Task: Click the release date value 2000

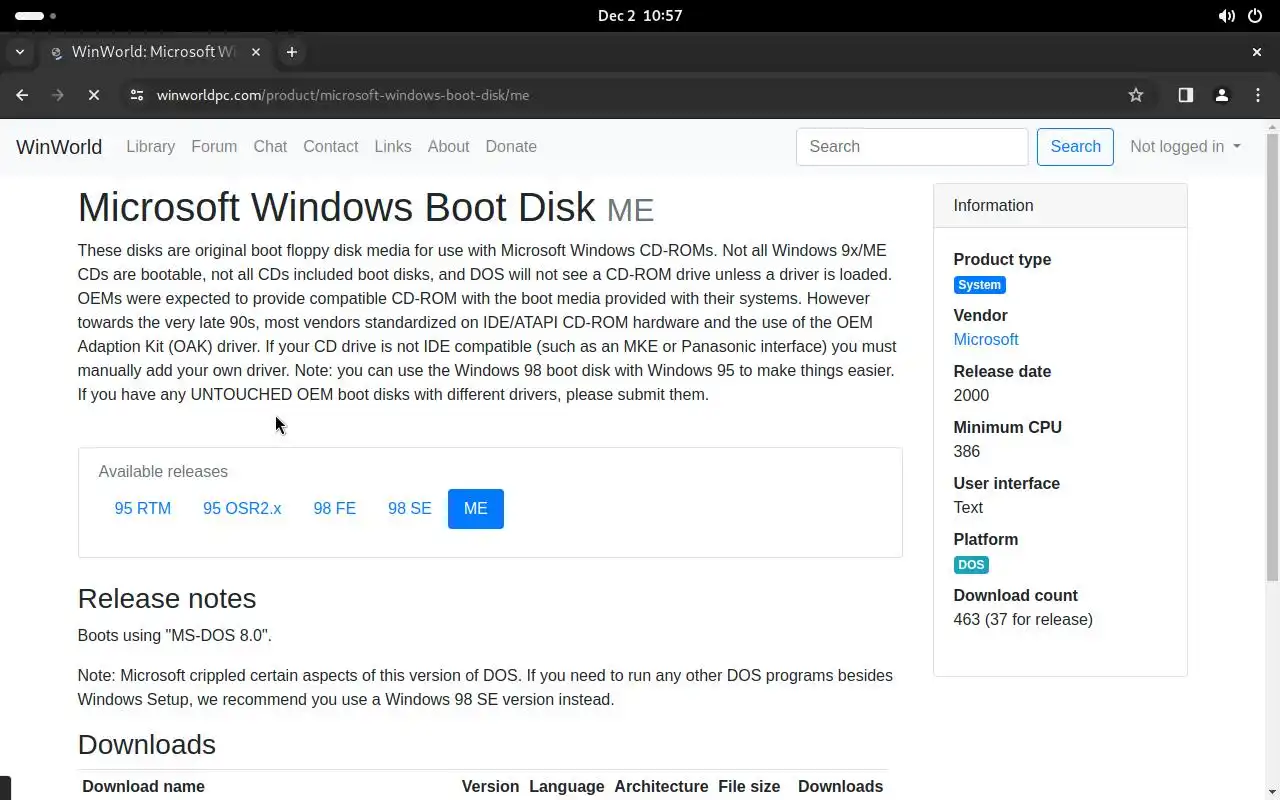Action: coord(971,395)
